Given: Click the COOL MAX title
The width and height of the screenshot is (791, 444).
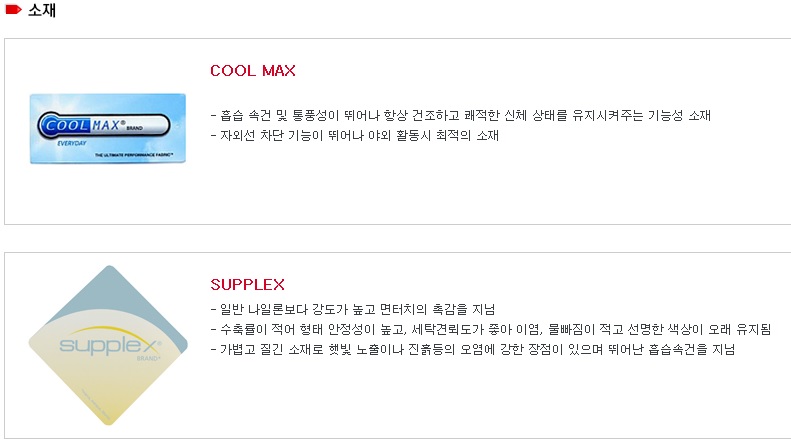Looking at the screenshot, I should (253, 71).
